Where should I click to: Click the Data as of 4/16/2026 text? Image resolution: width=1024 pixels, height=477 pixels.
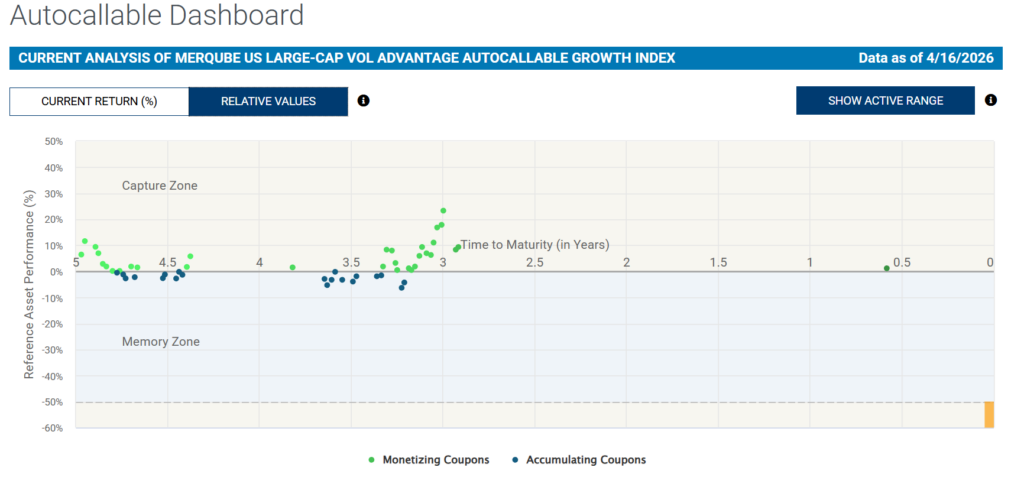click(925, 58)
